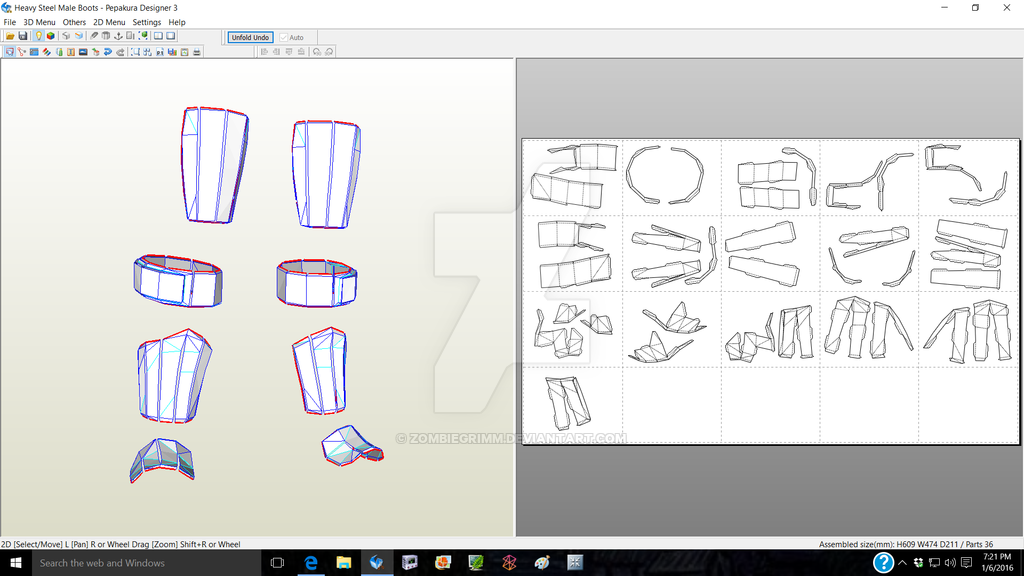Click the anchor icon in toolbar
Image resolution: width=1024 pixels, height=576 pixels.
118,36
